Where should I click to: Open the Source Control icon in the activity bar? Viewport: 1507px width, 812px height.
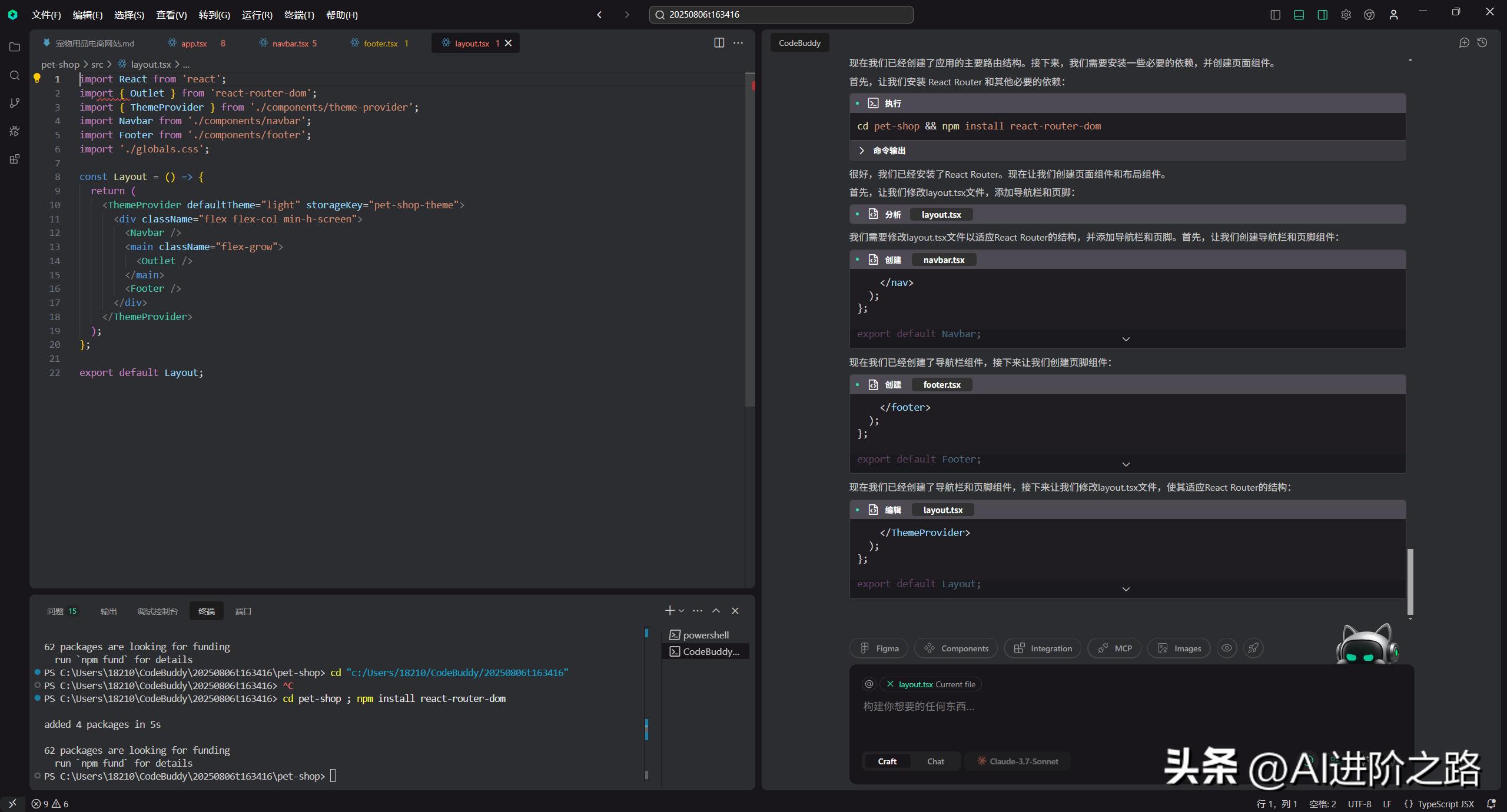(15, 103)
